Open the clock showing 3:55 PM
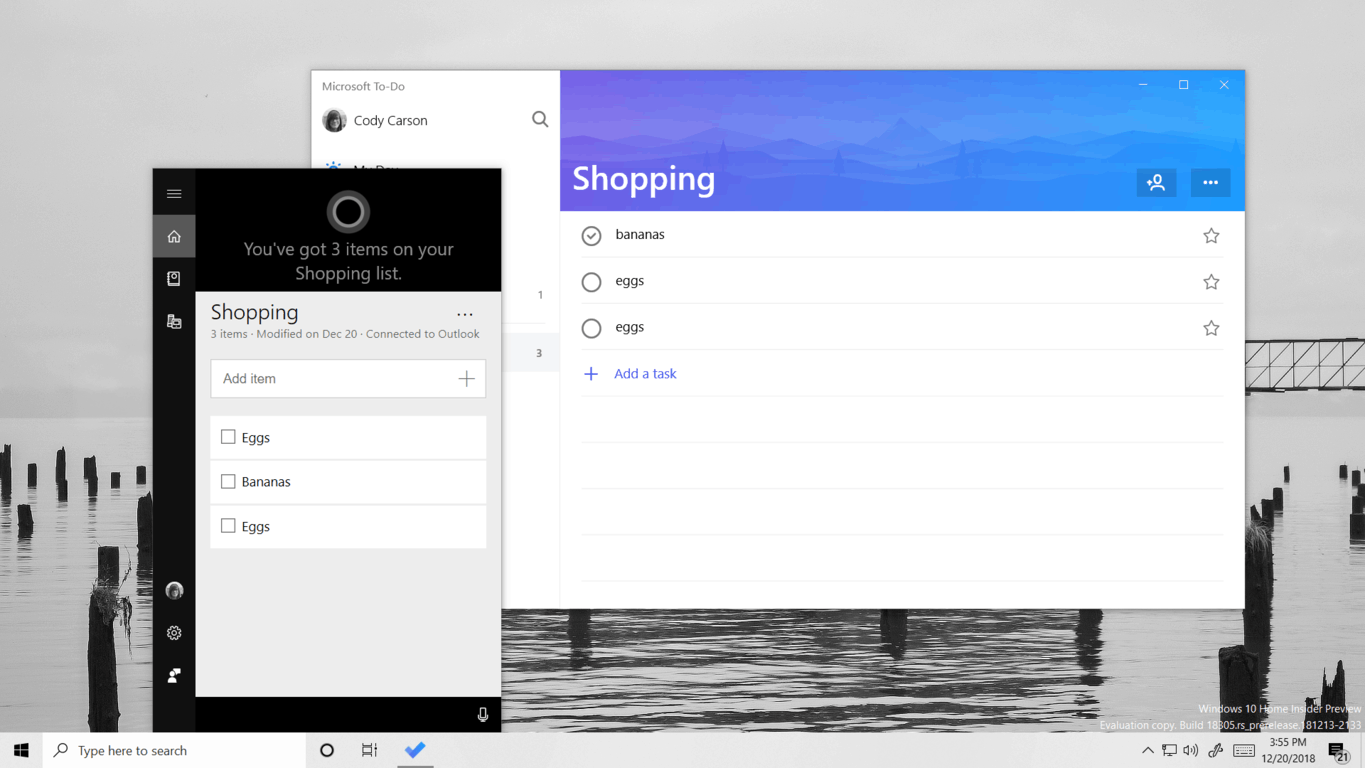 coord(1287,750)
